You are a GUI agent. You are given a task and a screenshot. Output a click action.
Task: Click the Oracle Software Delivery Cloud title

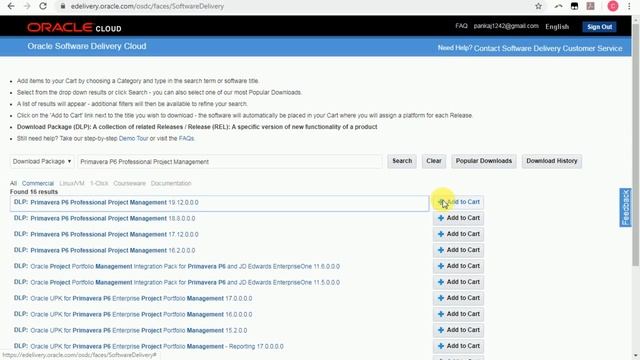coord(87,46)
